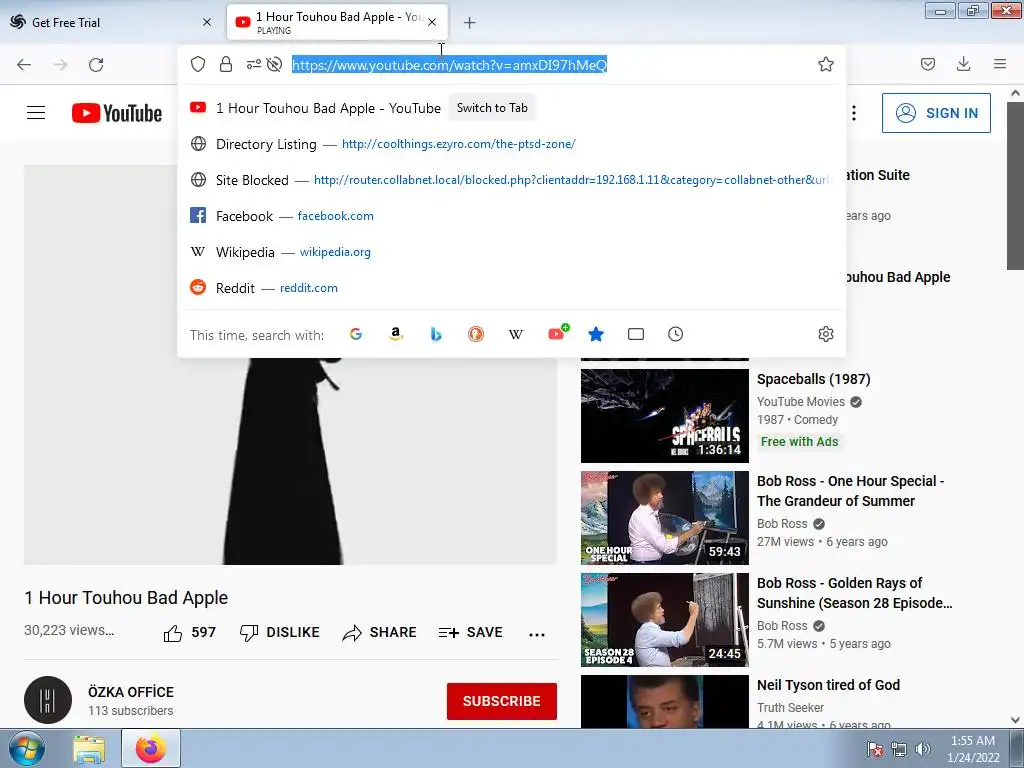Open the Firefox application menu

[999, 64]
